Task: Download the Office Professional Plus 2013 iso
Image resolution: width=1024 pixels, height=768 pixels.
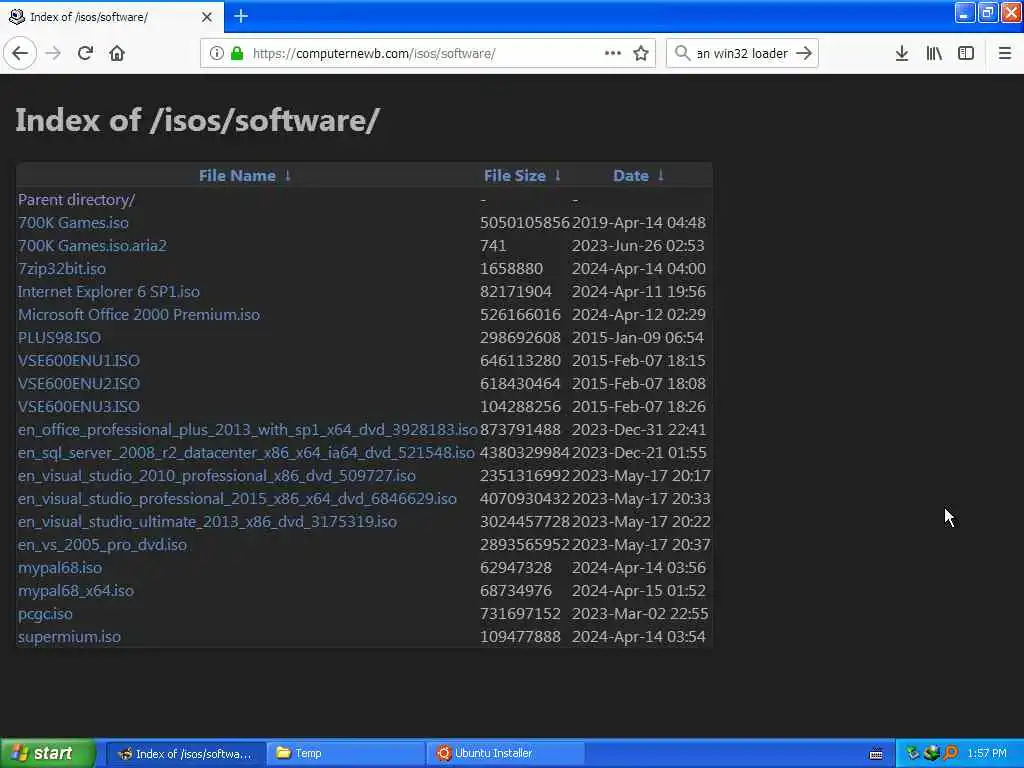Action: [x=248, y=430]
